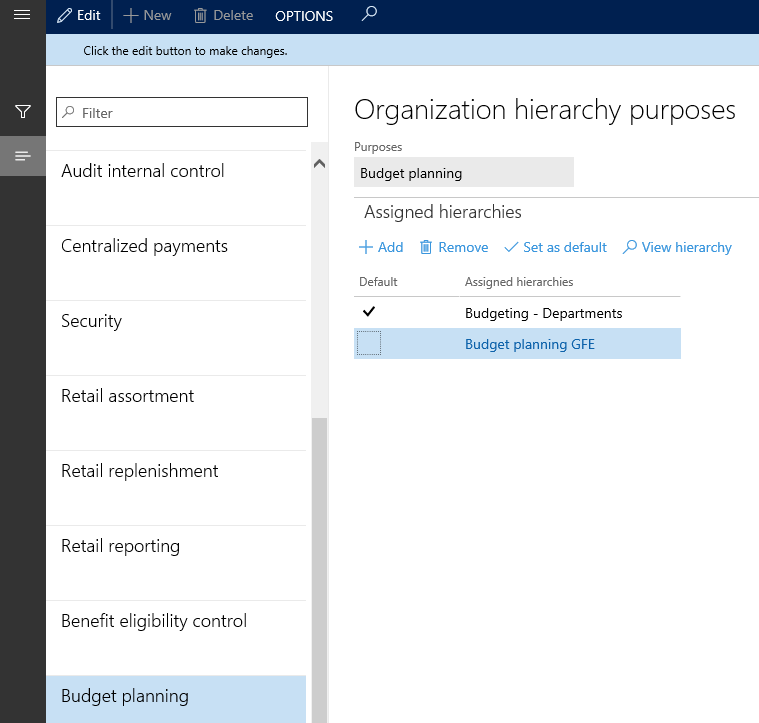
Task: Select Retail replenishment purpose
Action: (x=140, y=471)
